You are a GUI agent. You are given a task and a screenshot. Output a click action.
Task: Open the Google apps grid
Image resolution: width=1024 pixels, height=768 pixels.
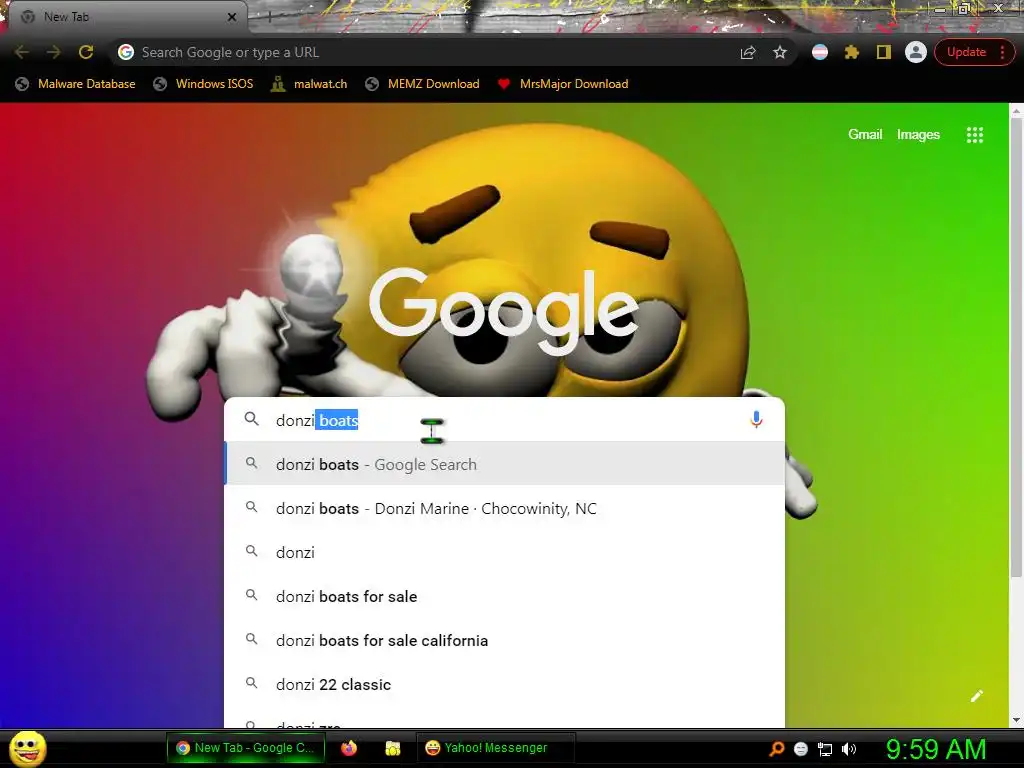click(x=974, y=135)
